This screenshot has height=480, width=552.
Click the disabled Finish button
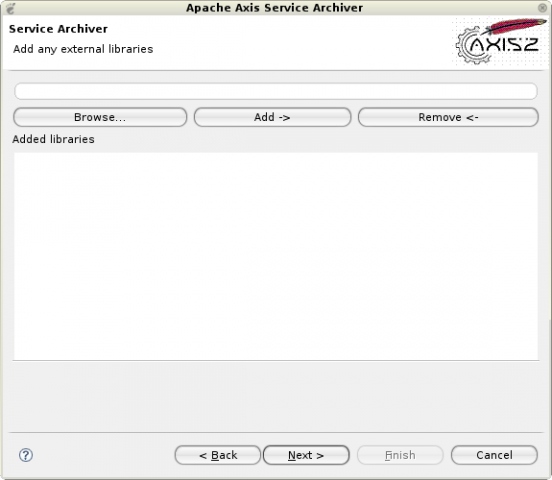pyautogui.click(x=400, y=455)
